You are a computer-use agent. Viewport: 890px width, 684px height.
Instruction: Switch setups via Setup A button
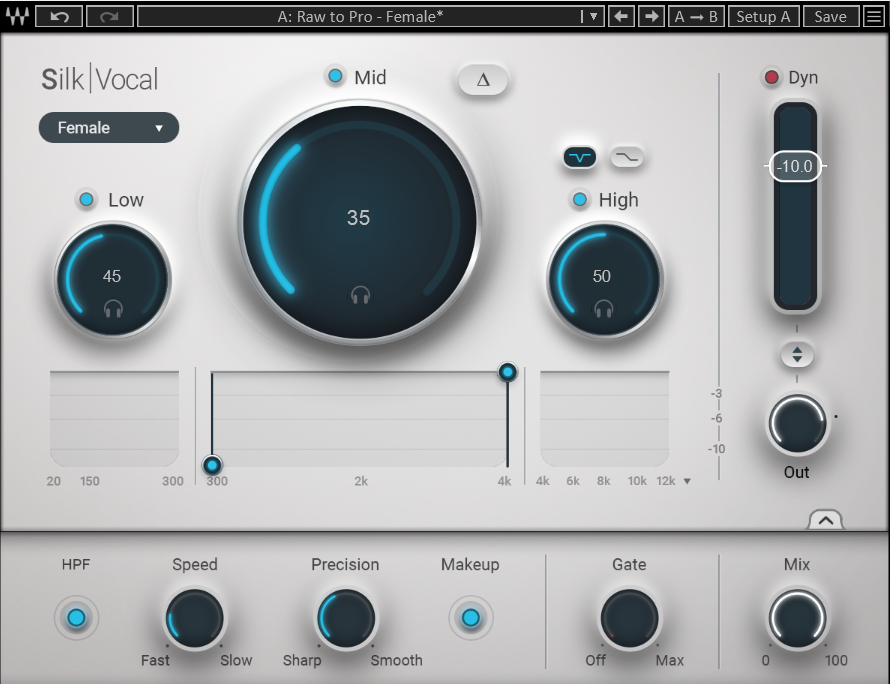[x=763, y=16]
